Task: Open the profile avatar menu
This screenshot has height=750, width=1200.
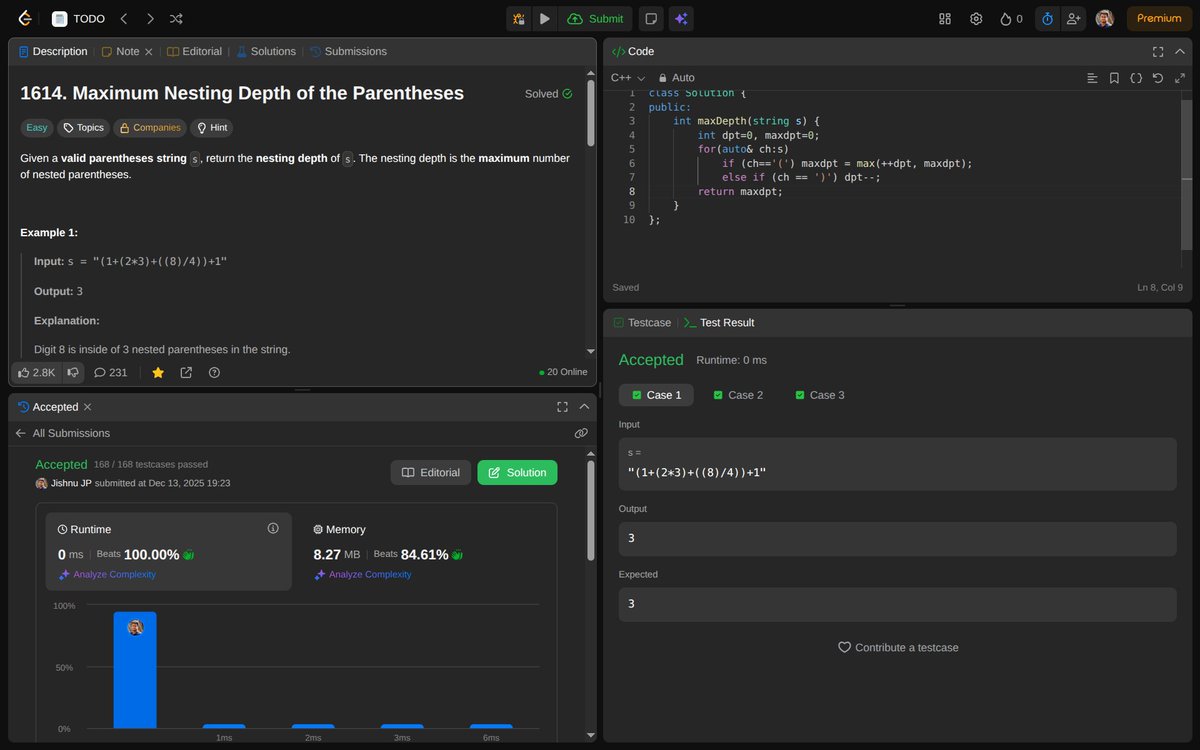Action: click(x=1105, y=18)
